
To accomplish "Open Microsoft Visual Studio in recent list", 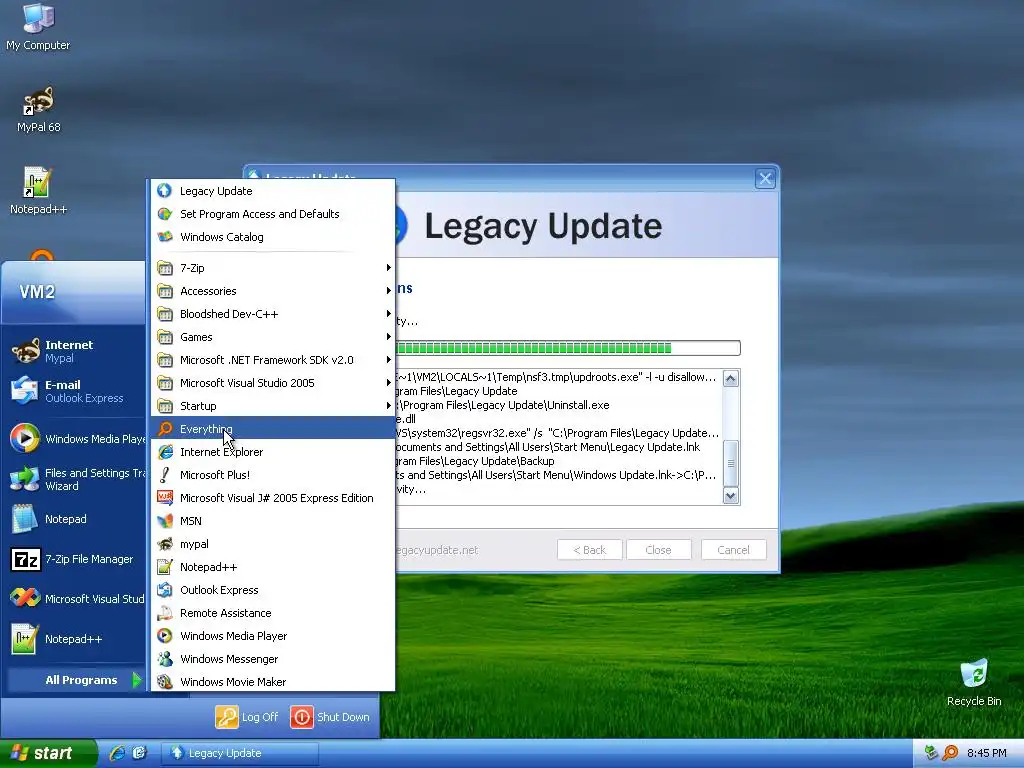I will (75, 599).
